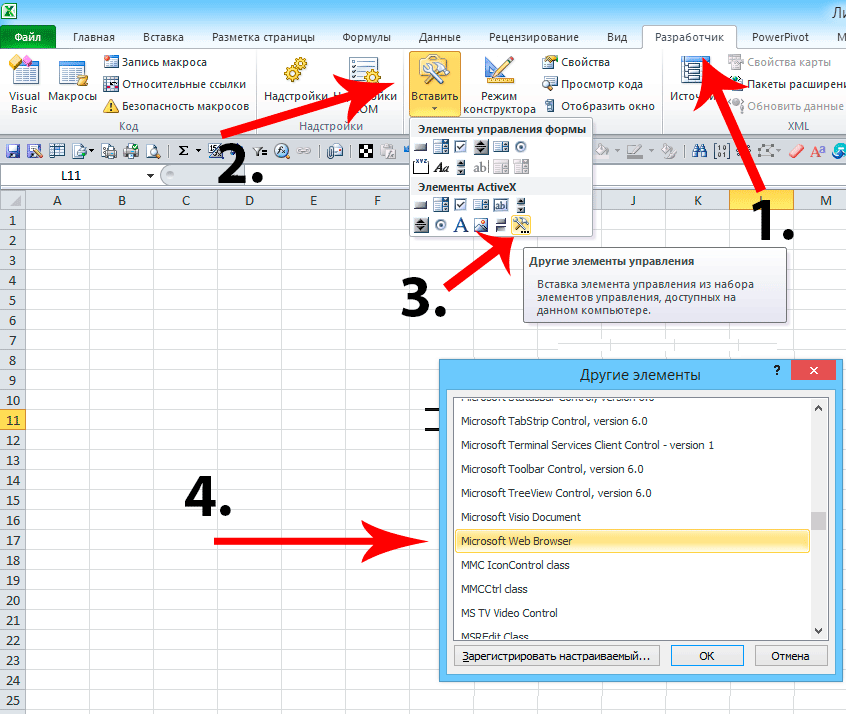The height and width of the screenshot is (714, 846).
Task: Insert a form control label
Action: (441, 167)
